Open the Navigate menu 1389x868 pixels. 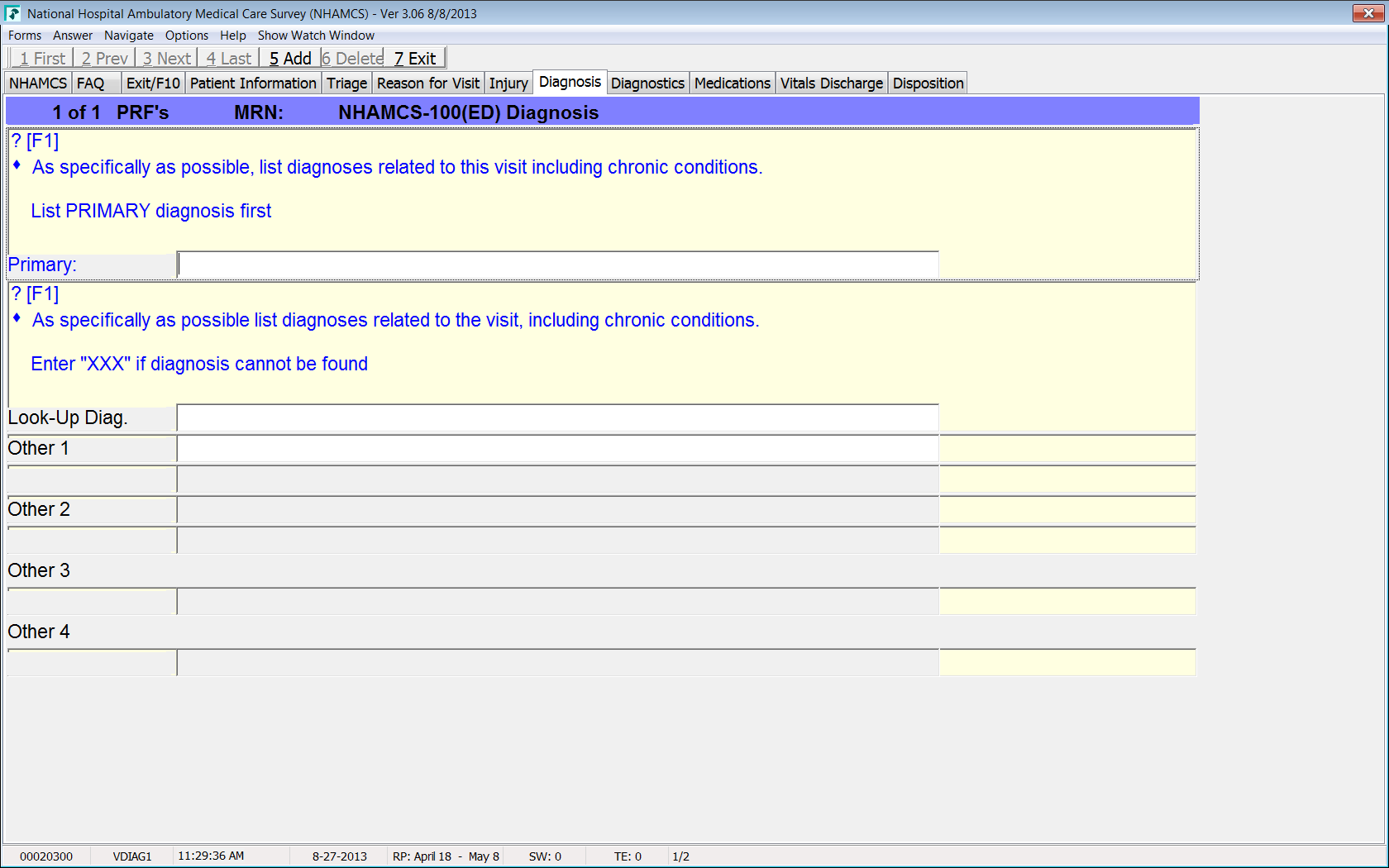click(129, 36)
